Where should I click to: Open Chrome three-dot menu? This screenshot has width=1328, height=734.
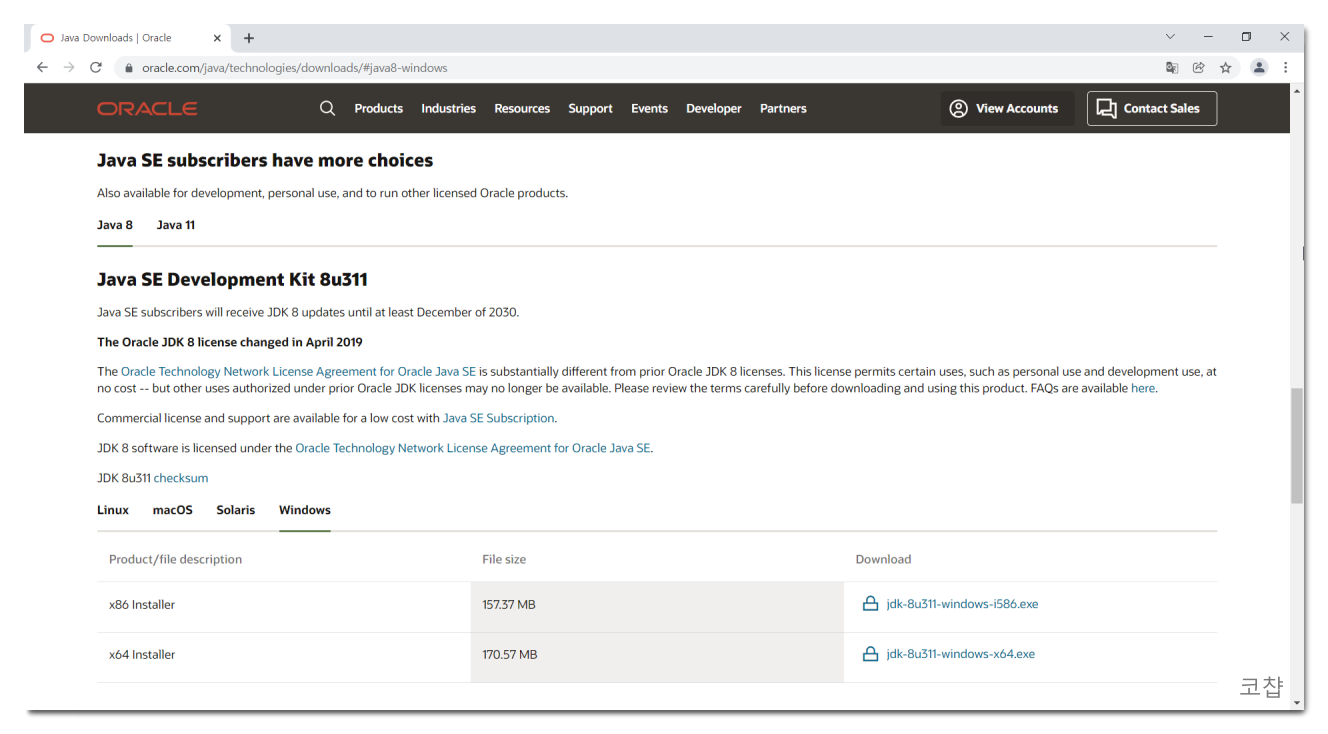pos(1286,67)
